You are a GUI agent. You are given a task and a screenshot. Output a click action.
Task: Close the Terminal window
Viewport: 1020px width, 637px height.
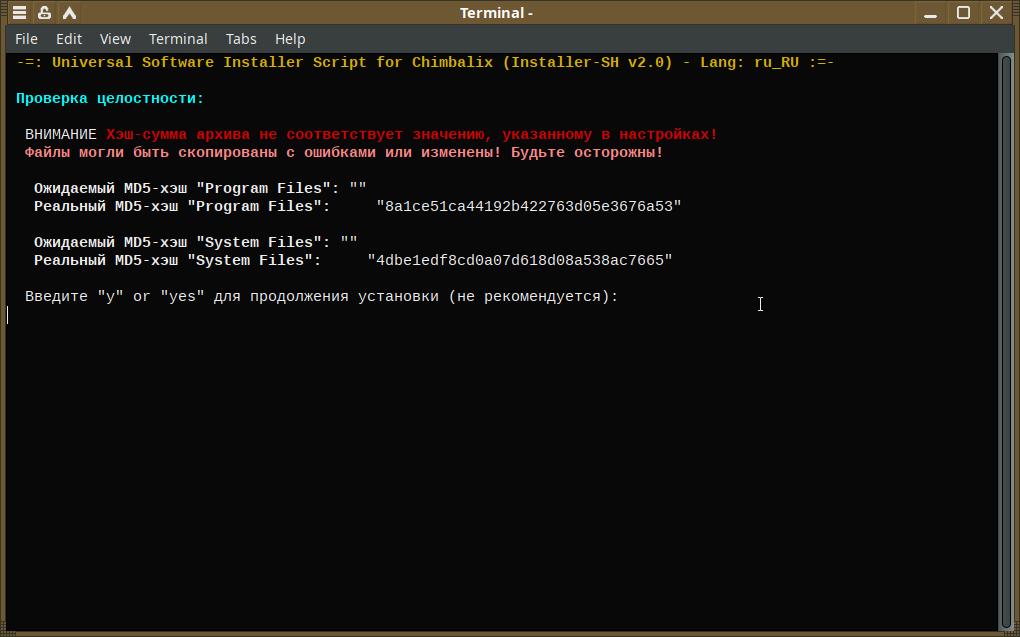coord(997,13)
